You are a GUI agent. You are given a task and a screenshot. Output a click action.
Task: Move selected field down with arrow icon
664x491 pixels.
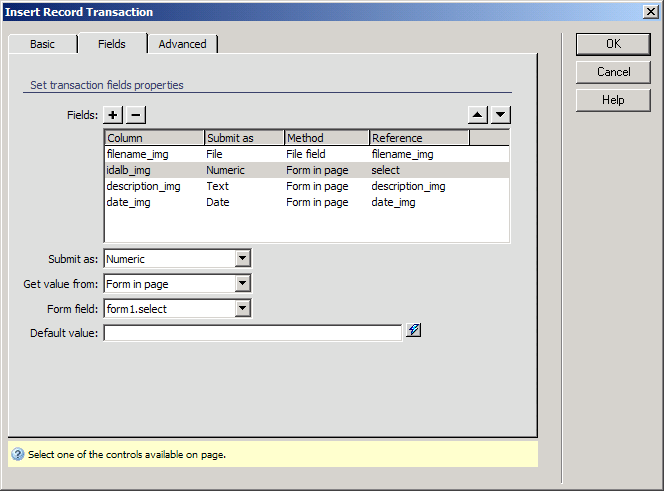(501, 115)
